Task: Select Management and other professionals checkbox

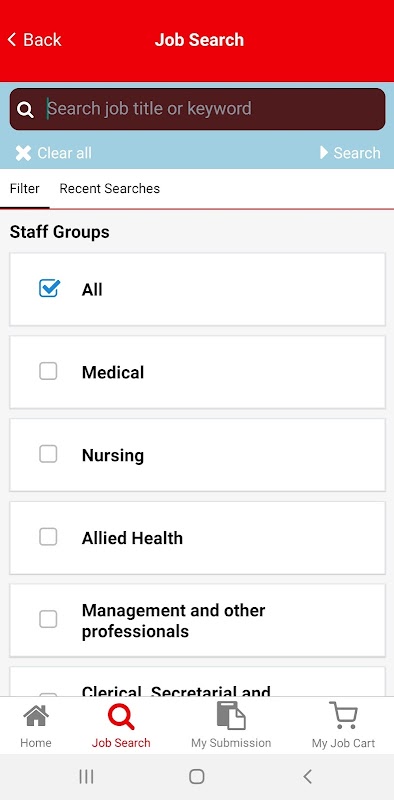Action: pos(48,619)
